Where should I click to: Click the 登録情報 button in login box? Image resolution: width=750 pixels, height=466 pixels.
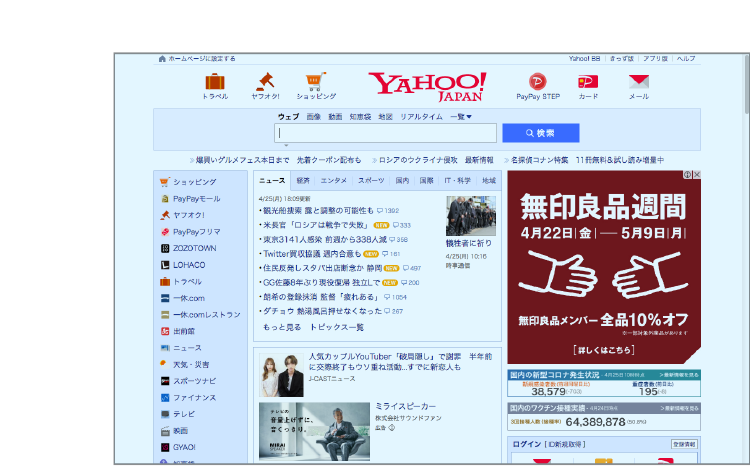pyautogui.click(x=684, y=444)
